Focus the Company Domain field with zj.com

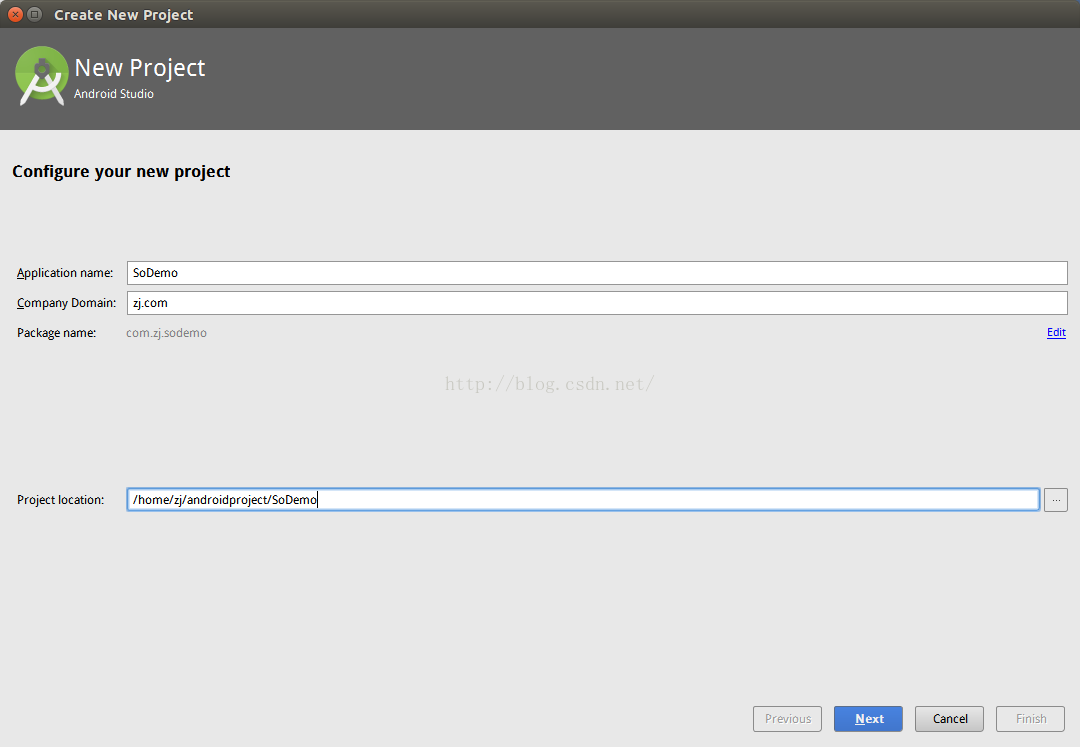click(x=597, y=303)
